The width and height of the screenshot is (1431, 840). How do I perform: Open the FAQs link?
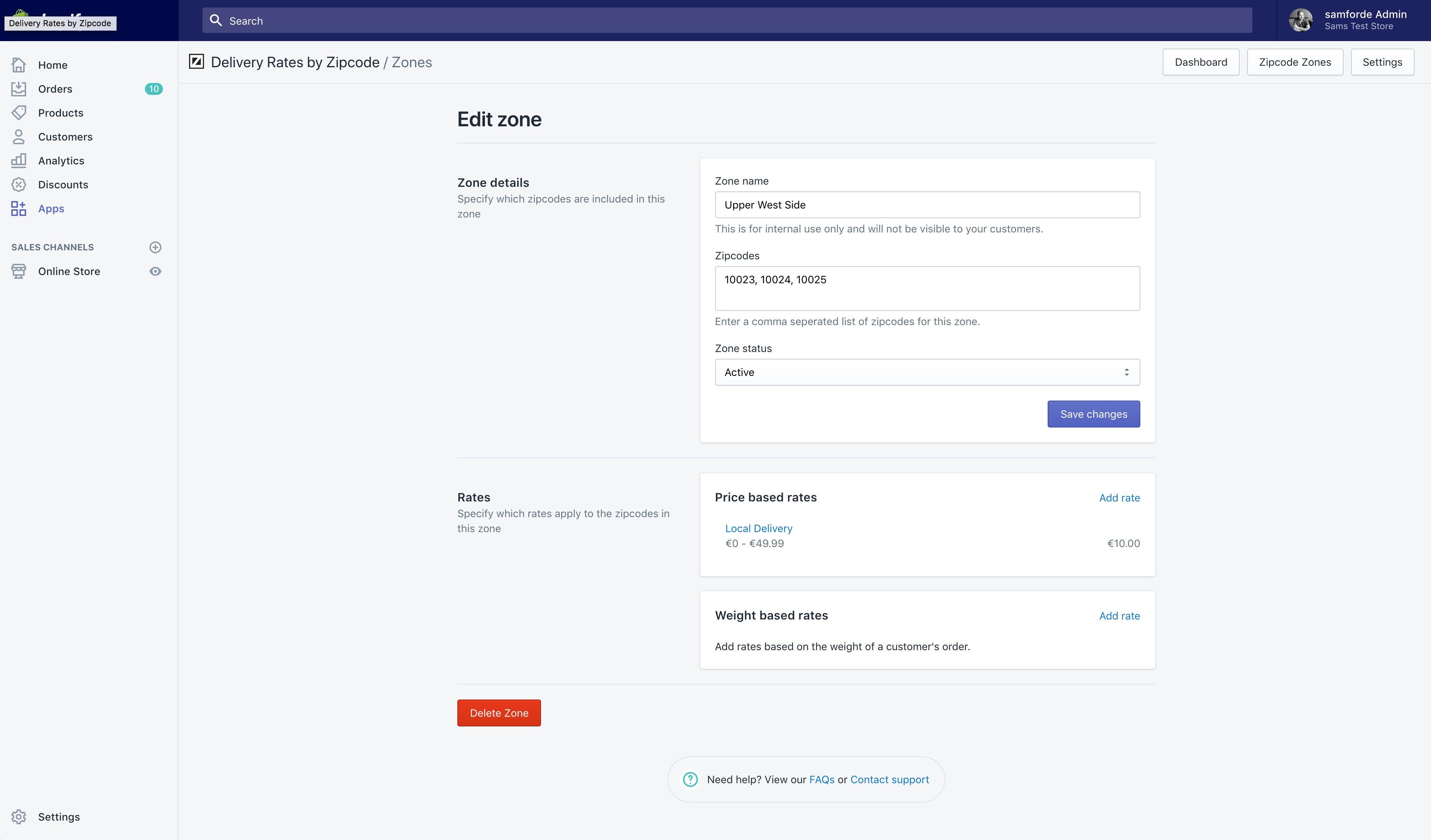pyautogui.click(x=822, y=779)
